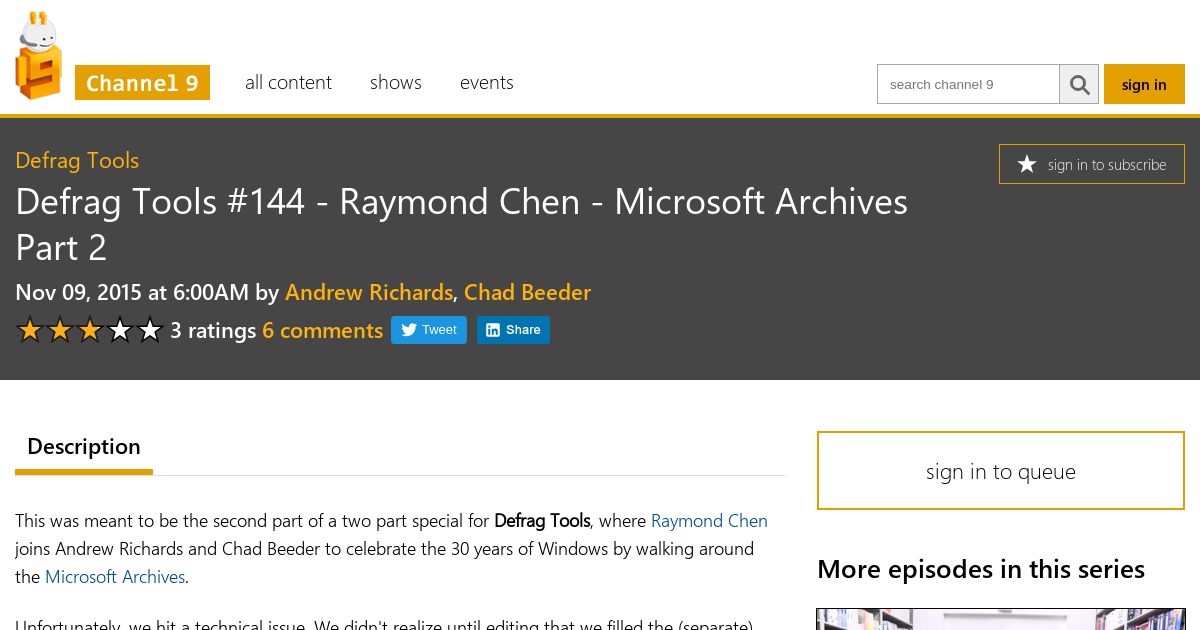Click the subscribe star icon
This screenshot has height=630, width=1200.
[x=1027, y=164]
